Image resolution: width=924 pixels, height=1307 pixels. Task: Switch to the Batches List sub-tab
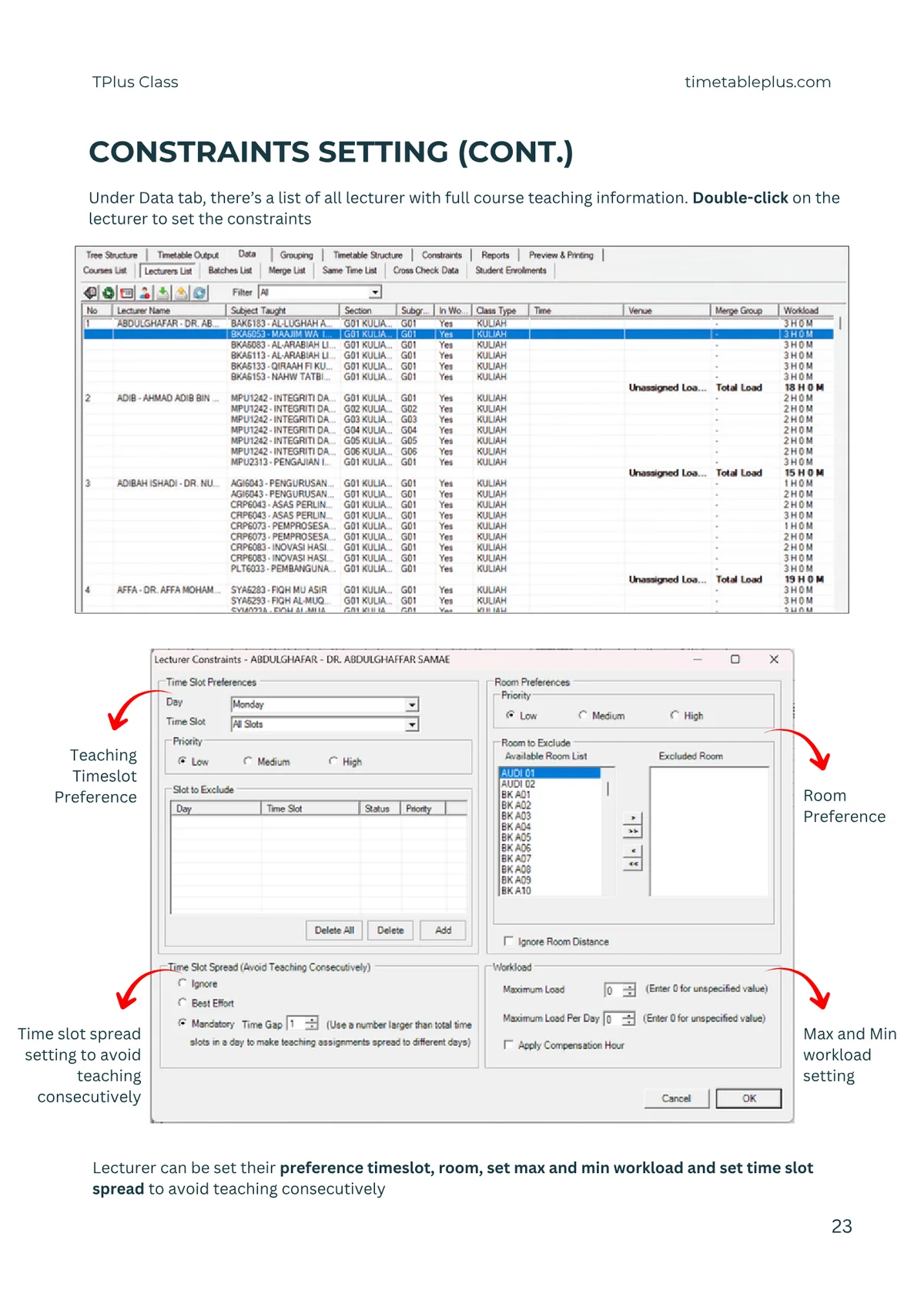coord(230,270)
